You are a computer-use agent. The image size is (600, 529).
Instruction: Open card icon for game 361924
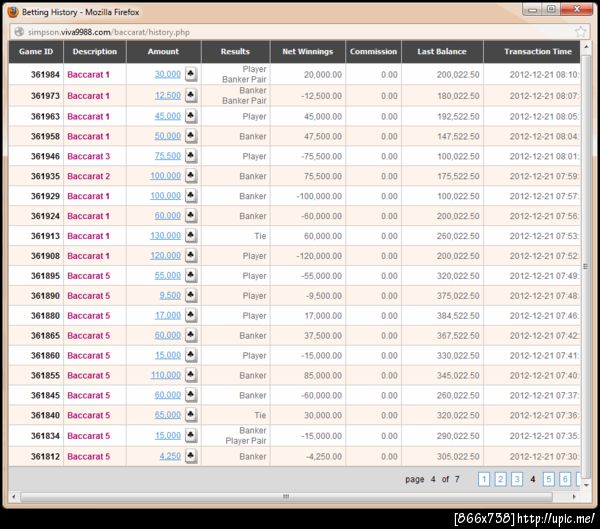[x=191, y=215]
